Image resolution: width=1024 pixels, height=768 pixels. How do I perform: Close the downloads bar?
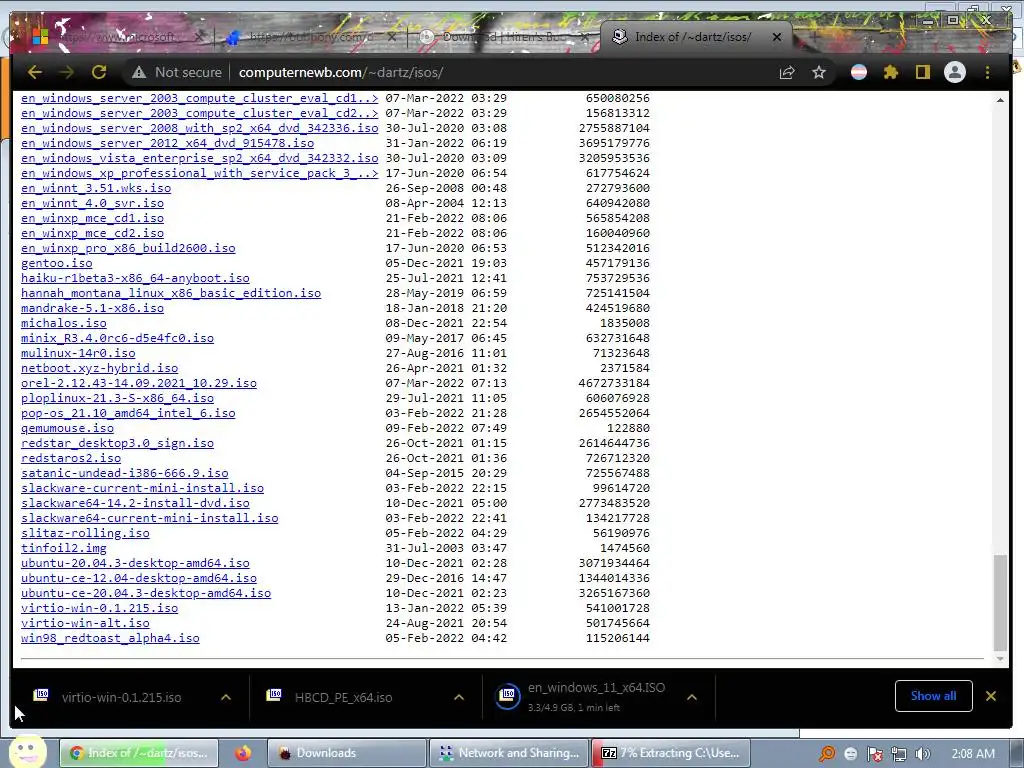[991, 696]
